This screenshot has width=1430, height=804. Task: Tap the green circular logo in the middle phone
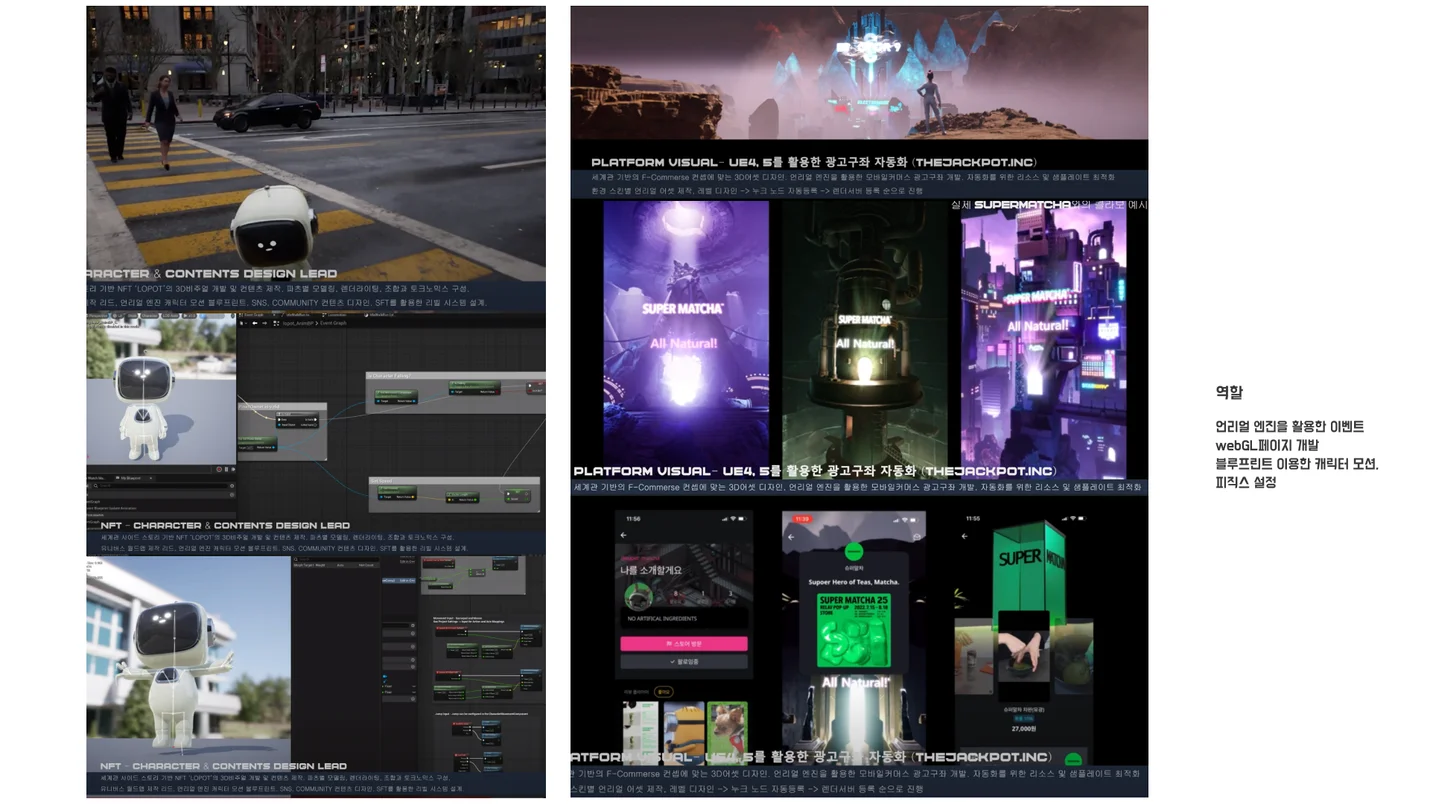coord(853,552)
